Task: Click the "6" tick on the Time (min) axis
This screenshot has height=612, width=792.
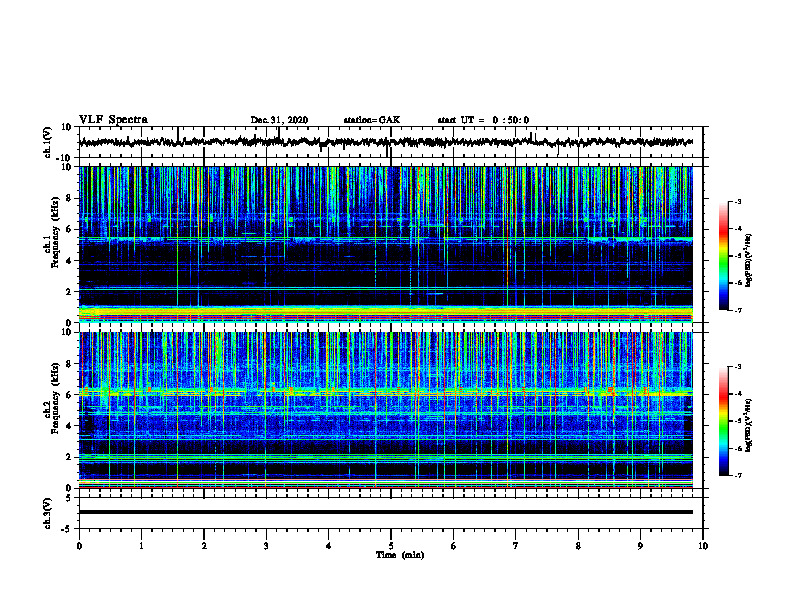Action: pos(454,546)
